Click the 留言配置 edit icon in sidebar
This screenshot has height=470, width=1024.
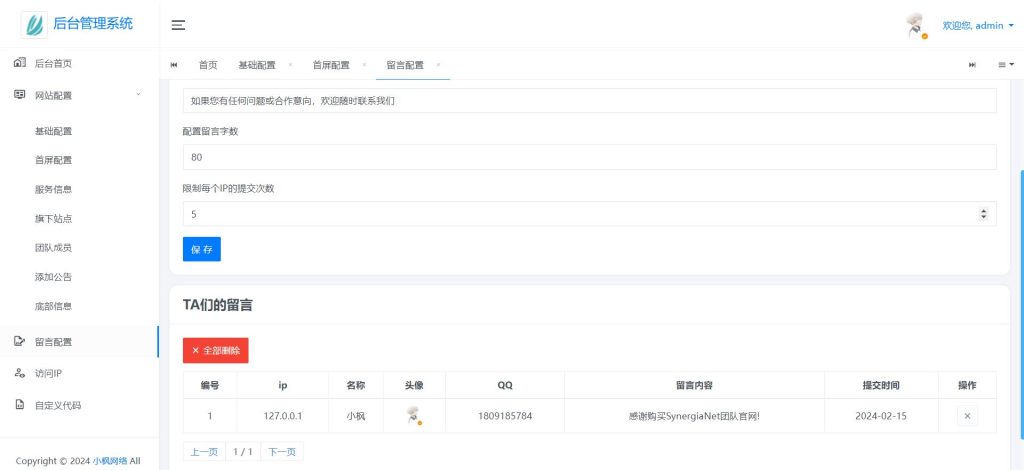[20, 341]
